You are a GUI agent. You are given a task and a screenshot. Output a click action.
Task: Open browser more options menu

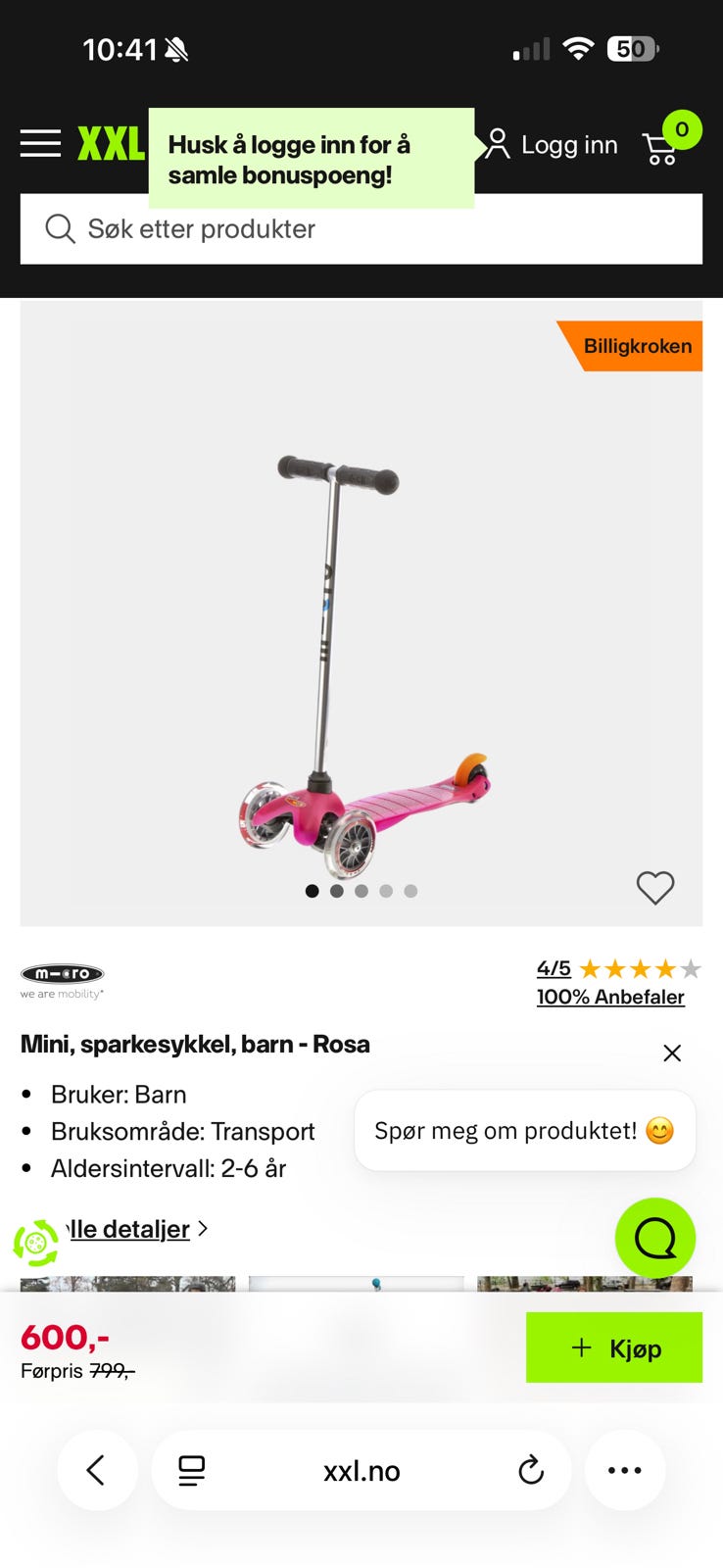coord(625,1470)
